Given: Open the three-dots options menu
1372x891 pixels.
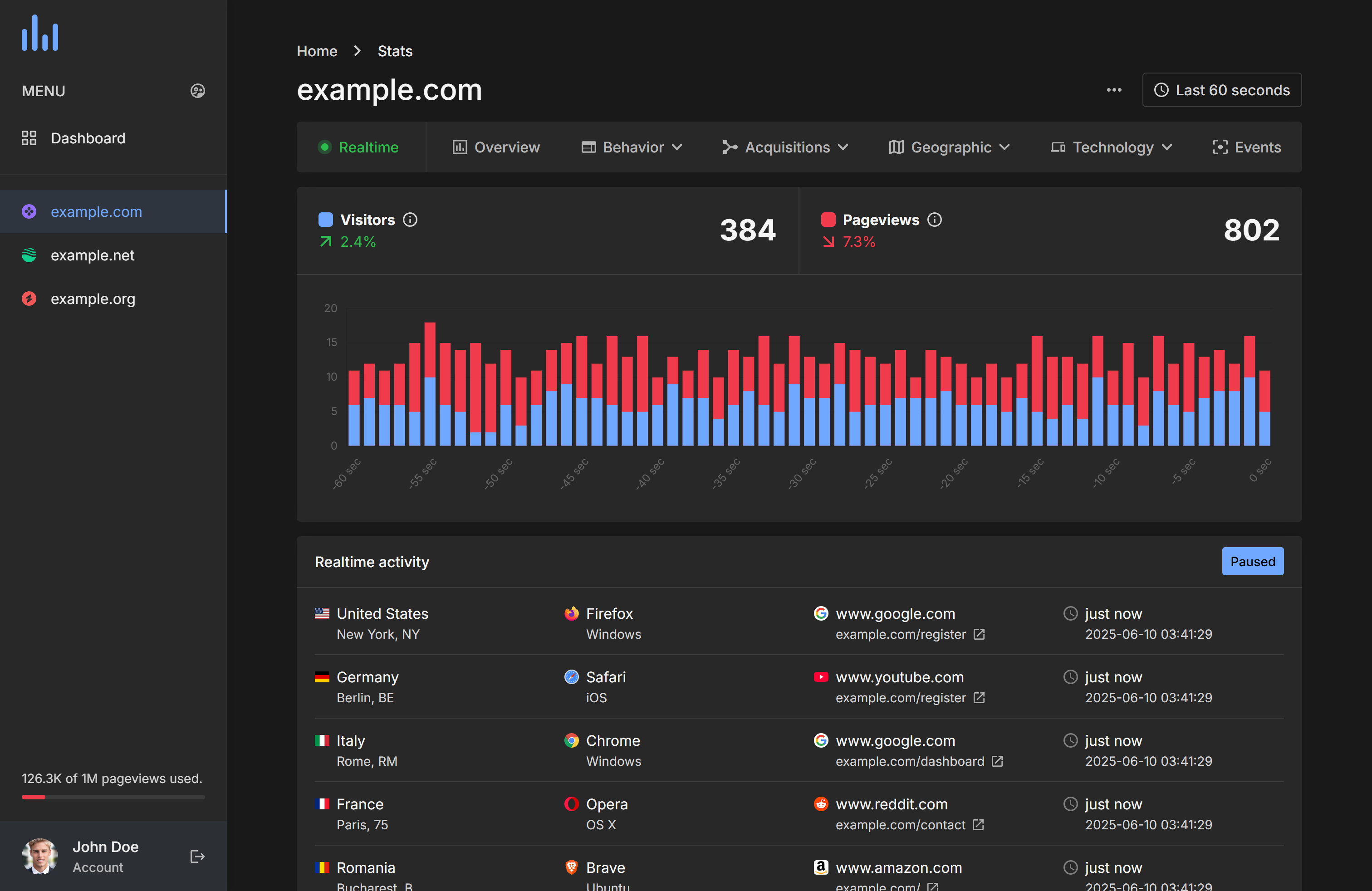Looking at the screenshot, I should (1114, 90).
